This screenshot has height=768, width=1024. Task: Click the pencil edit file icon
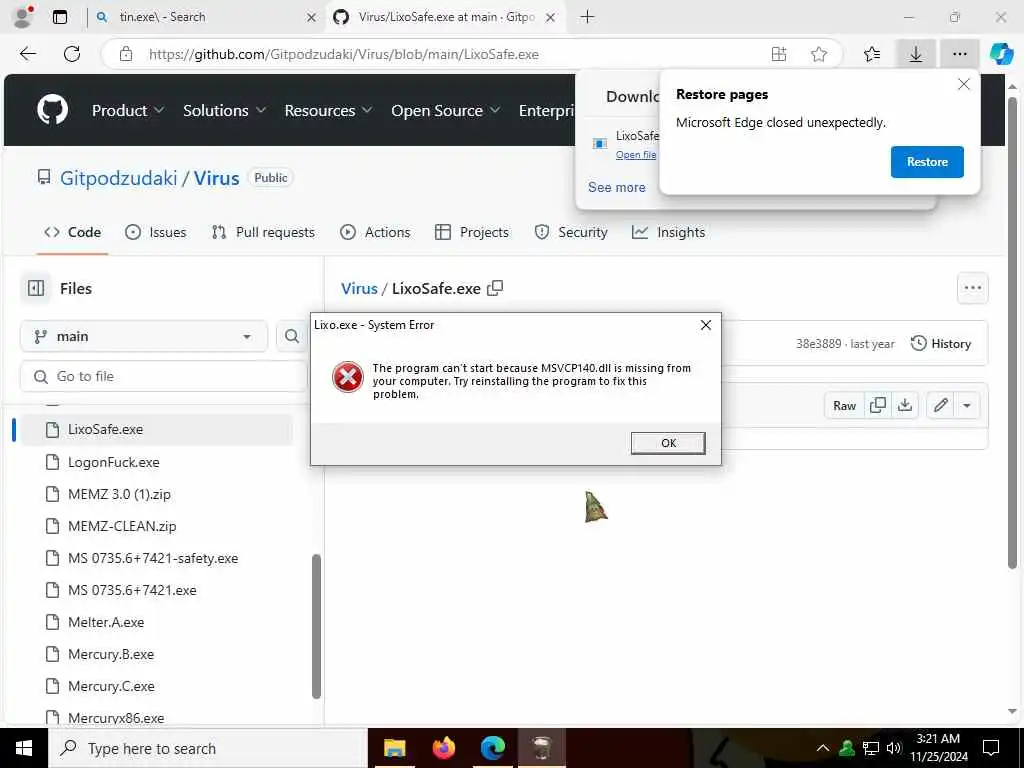(x=940, y=406)
